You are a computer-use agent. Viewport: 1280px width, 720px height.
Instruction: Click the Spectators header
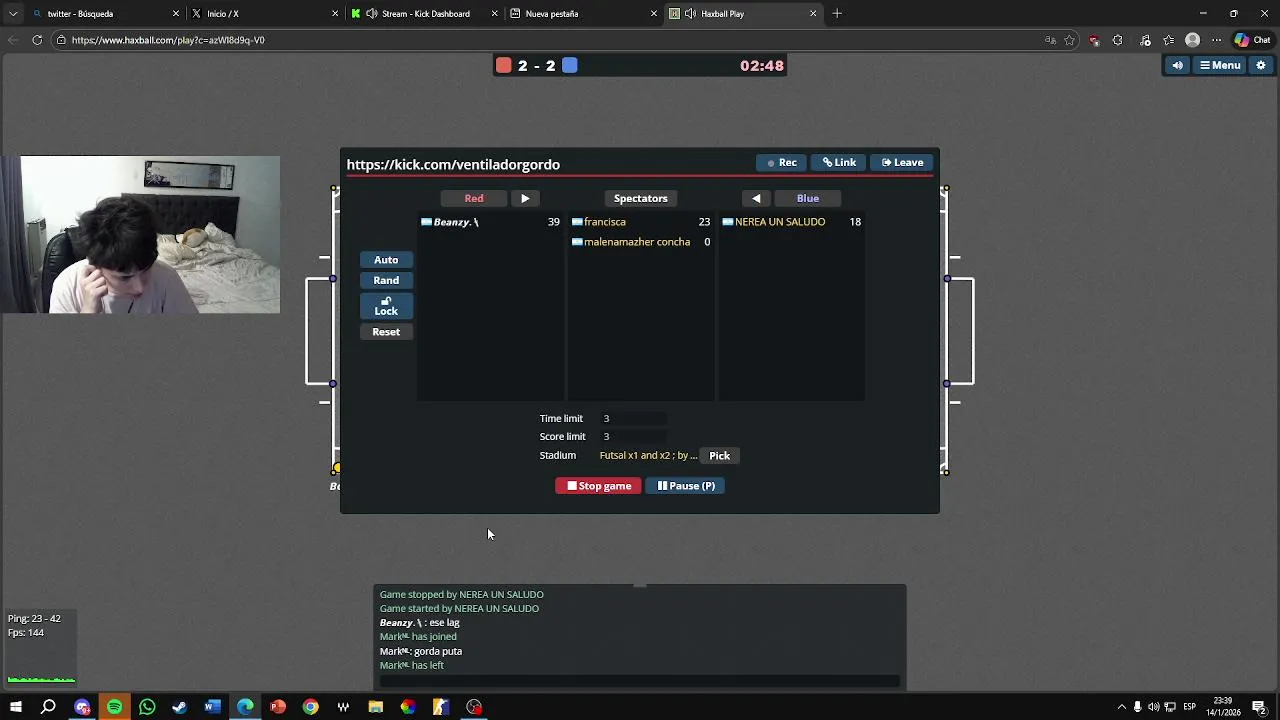click(640, 198)
